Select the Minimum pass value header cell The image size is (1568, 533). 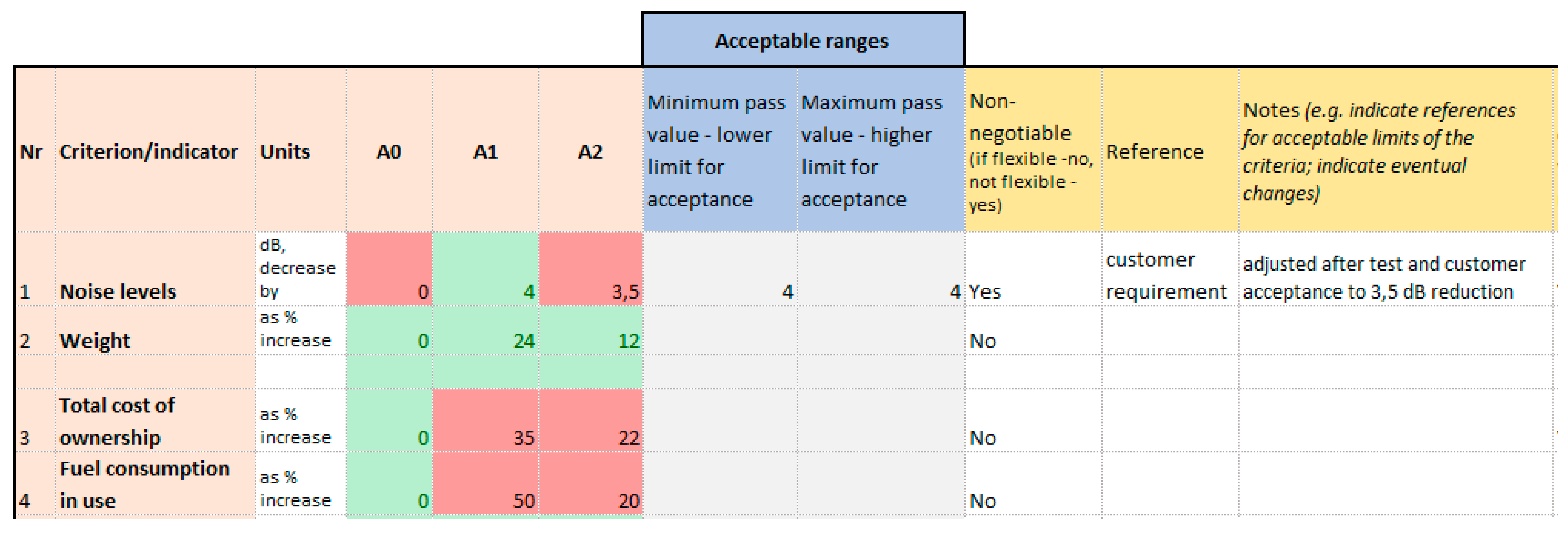(719, 150)
